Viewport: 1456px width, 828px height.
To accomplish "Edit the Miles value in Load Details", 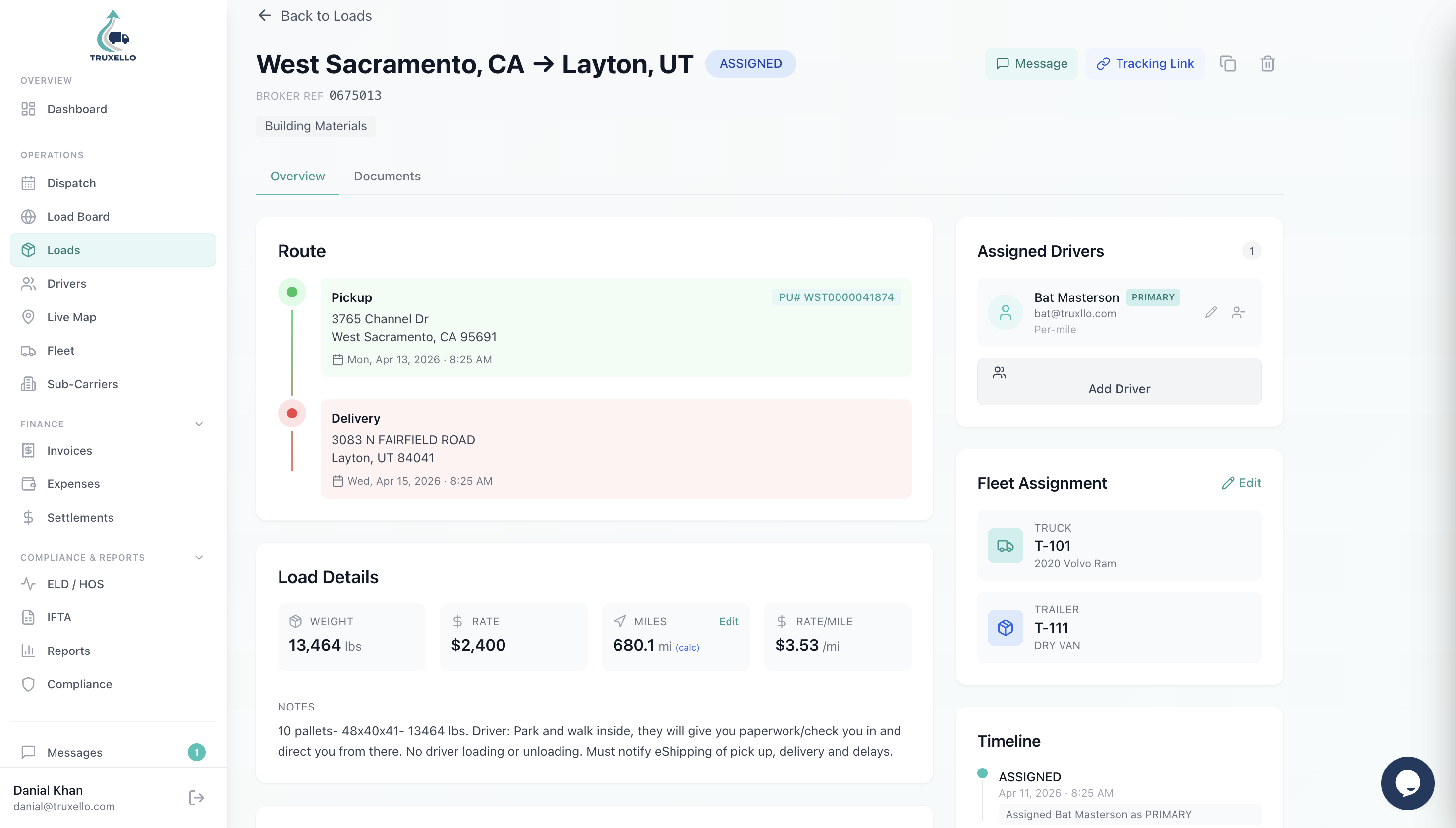I will click(728, 621).
